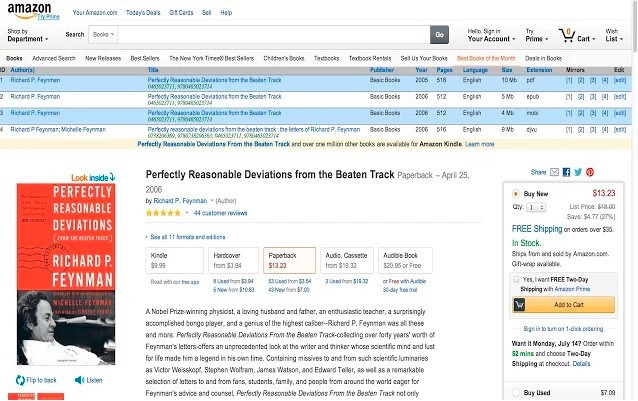Click Today's Deals in top bar
Viewport: 638px width, 401px height.
(x=143, y=13)
